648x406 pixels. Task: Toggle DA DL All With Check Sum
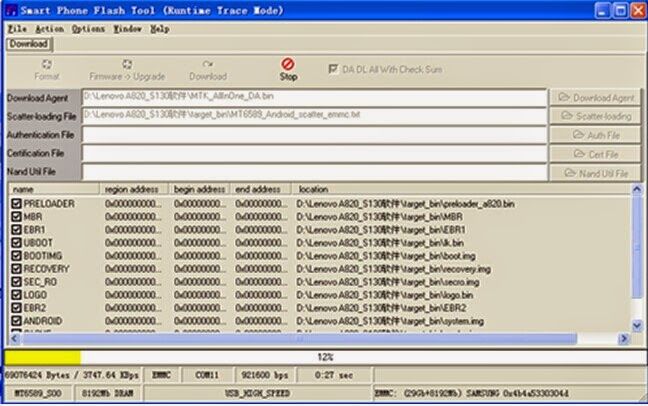(333, 69)
